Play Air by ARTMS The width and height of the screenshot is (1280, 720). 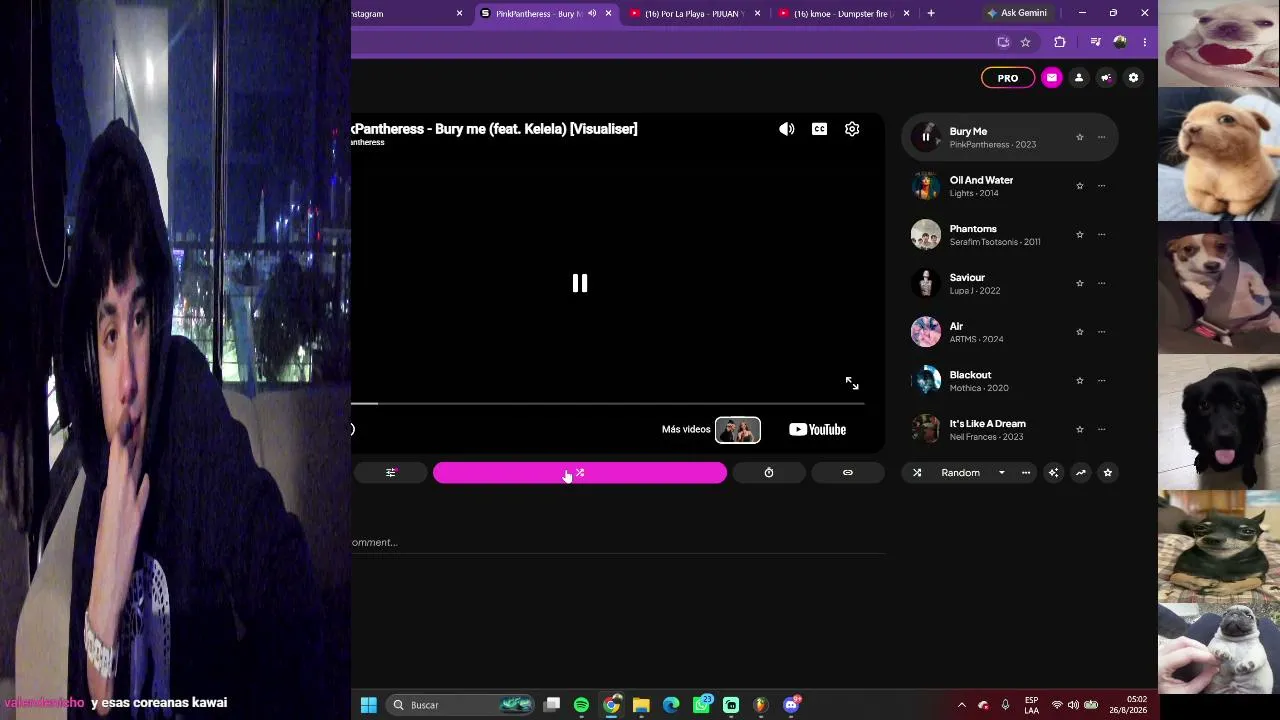point(926,332)
